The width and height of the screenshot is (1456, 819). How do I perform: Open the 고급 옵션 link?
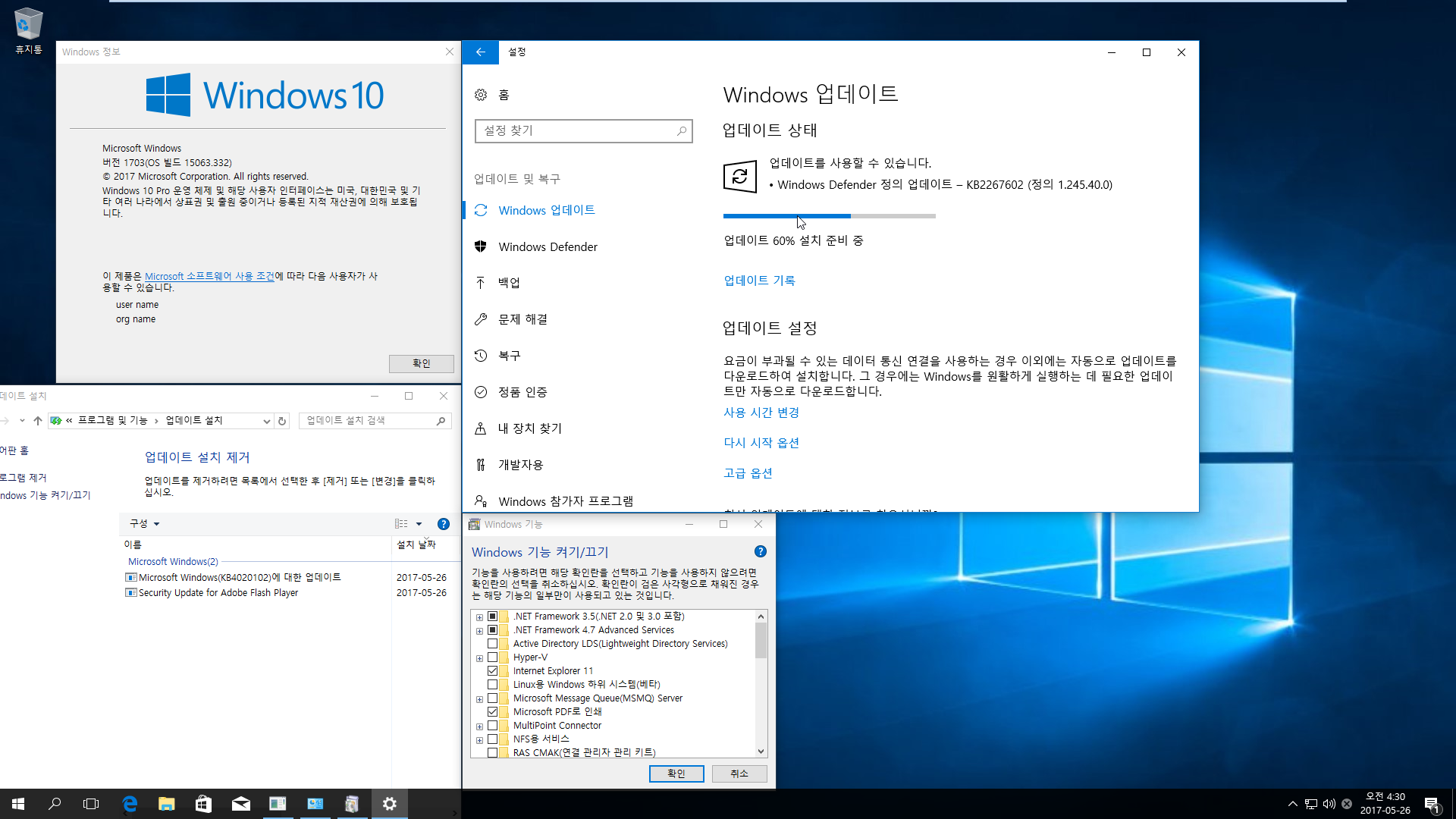point(748,473)
